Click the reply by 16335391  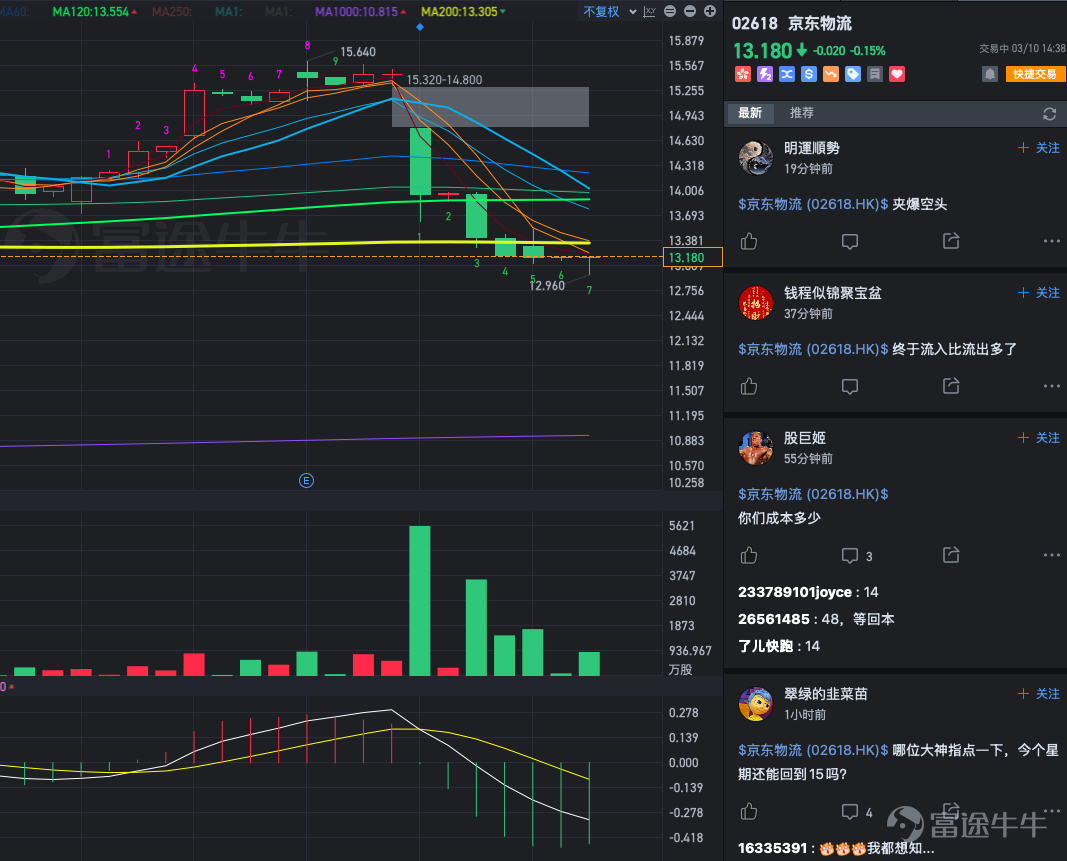click(x=836, y=848)
